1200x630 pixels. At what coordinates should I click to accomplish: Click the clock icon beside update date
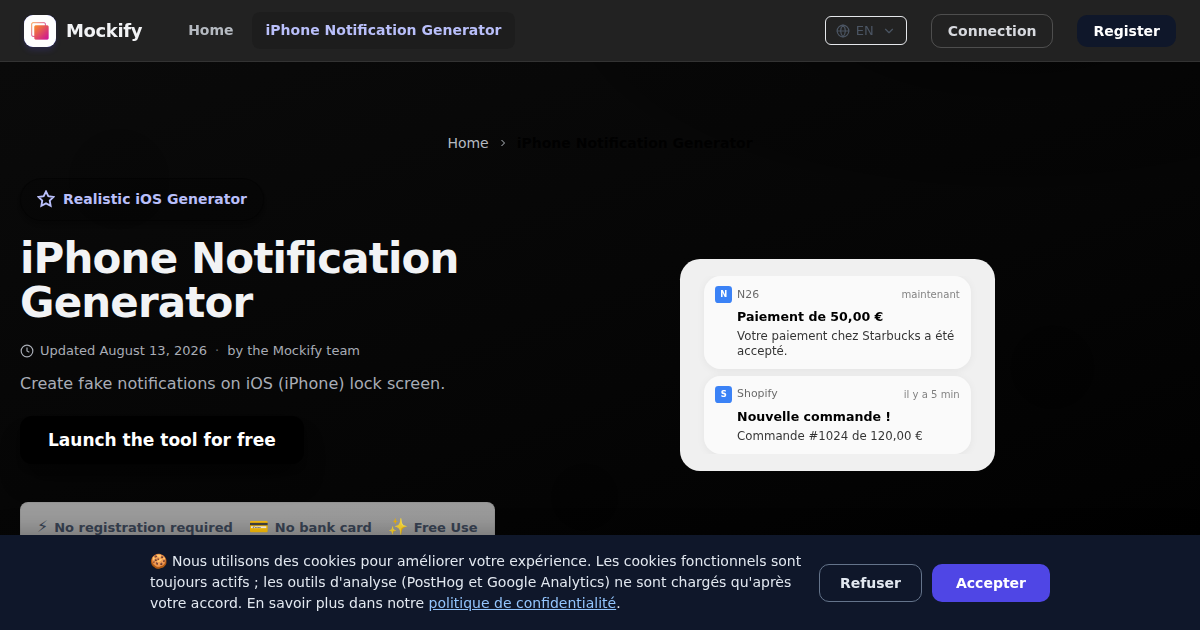[x=27, y=351]
